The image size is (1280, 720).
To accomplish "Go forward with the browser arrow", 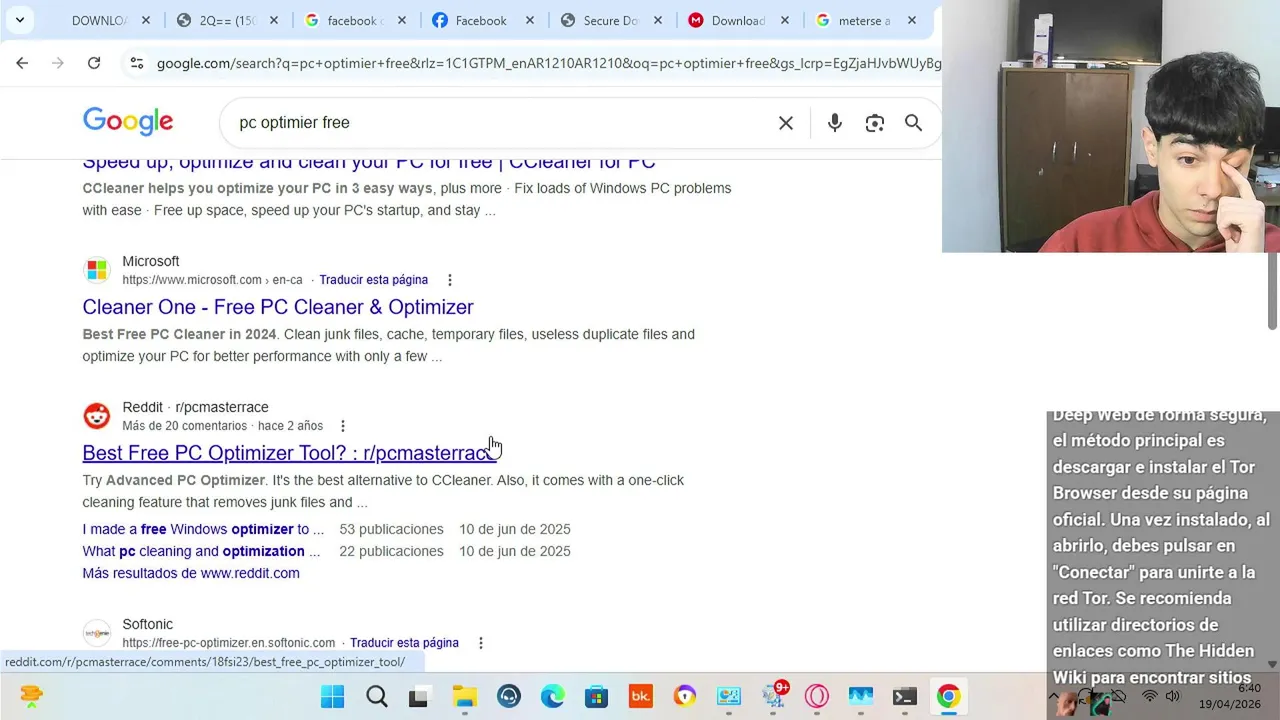I will coord(58,63).
